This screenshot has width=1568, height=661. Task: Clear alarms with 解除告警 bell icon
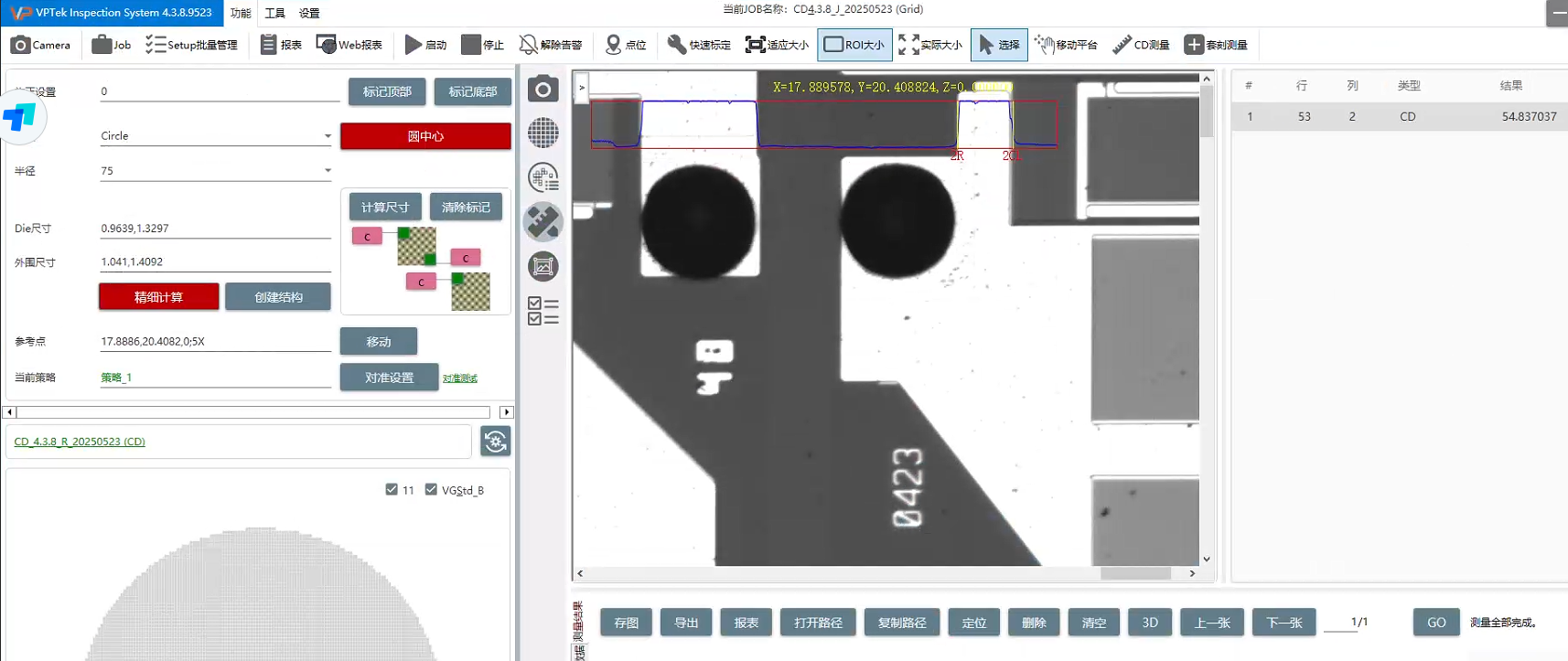coord(551,45)
